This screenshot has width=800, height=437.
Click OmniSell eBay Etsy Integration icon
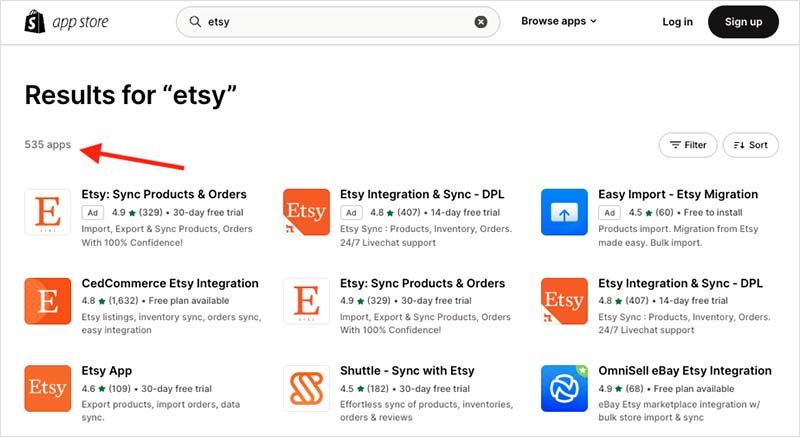tap(564, 388)
